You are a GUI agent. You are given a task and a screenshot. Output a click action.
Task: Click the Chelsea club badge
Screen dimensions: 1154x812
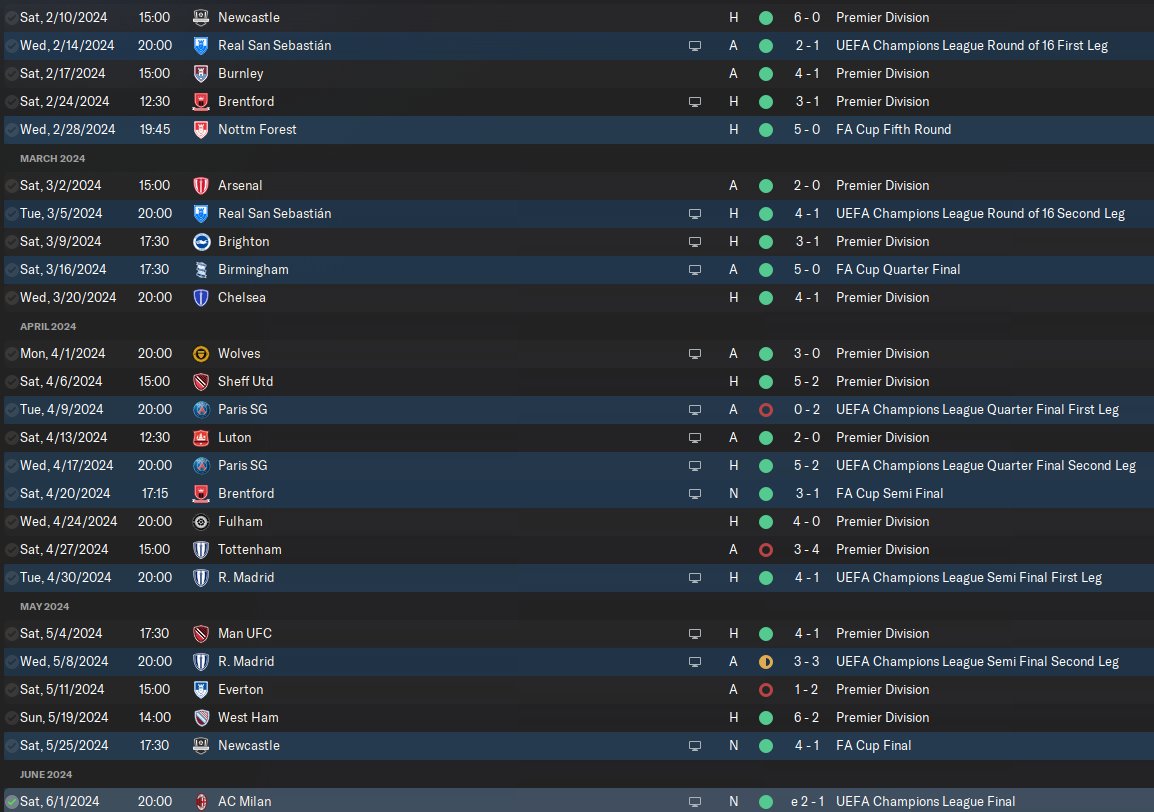click(200, 297)
